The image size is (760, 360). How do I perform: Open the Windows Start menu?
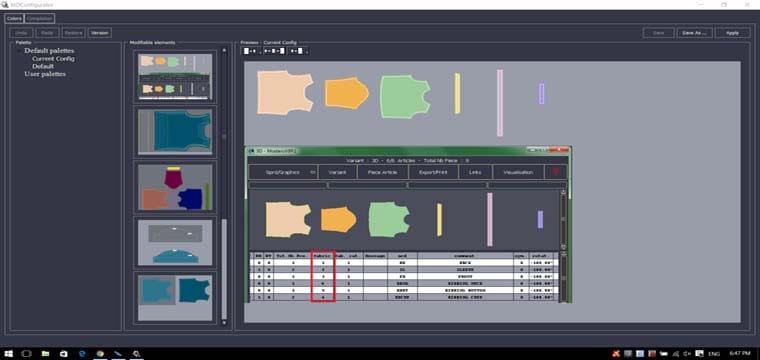(x=9, y=354)
